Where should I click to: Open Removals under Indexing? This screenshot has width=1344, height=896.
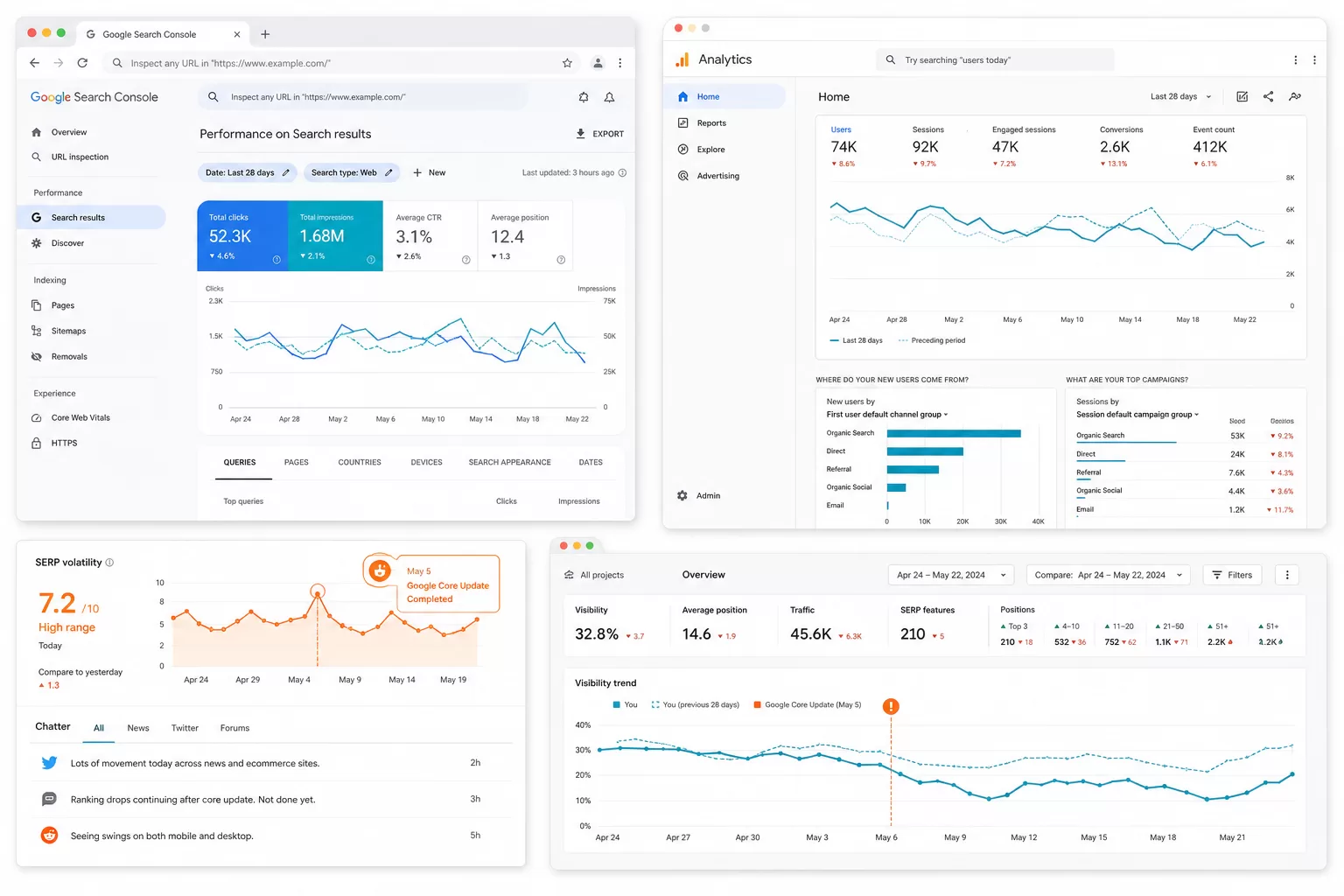[69, 356]
